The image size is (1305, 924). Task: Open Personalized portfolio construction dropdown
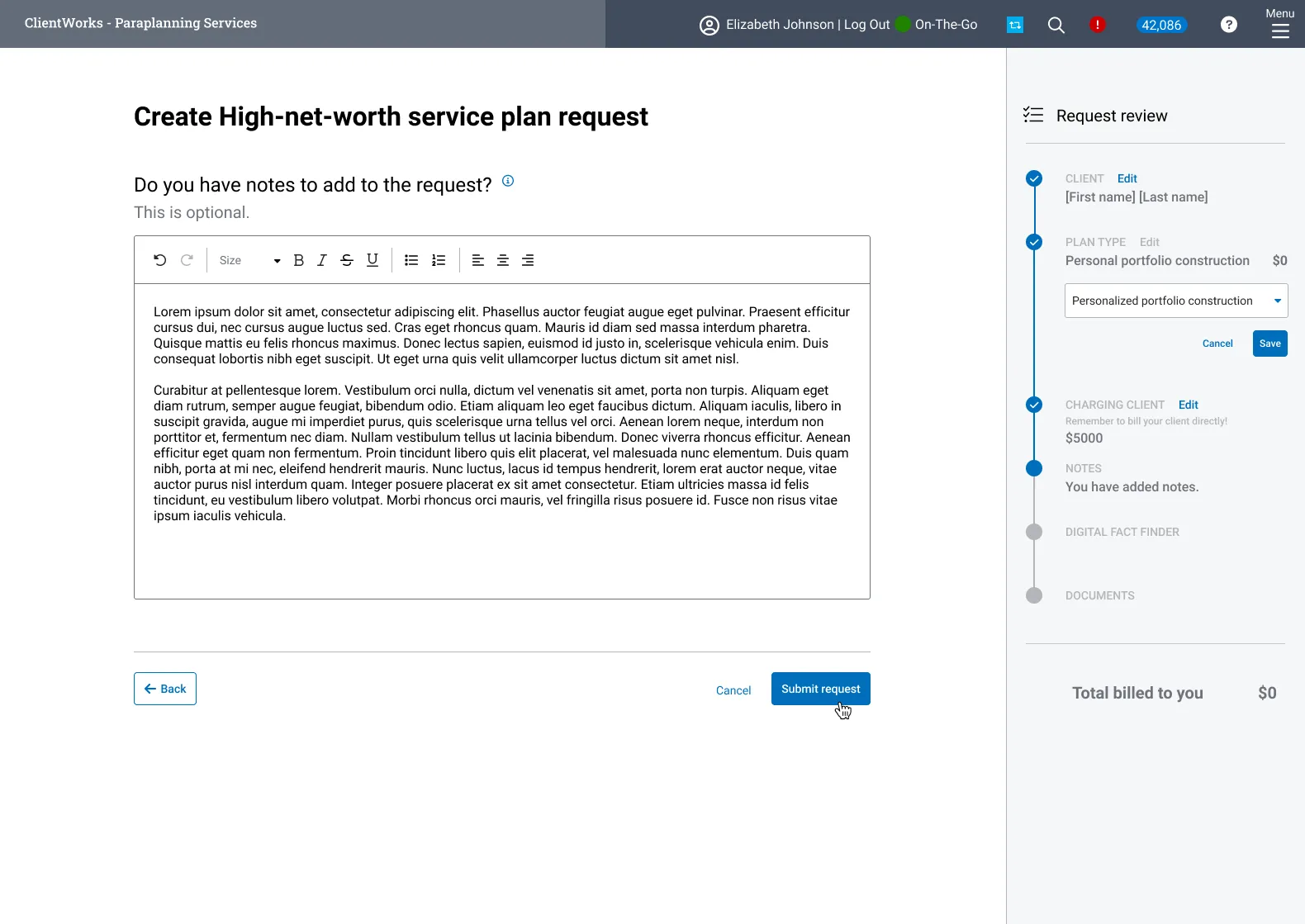1176,301
